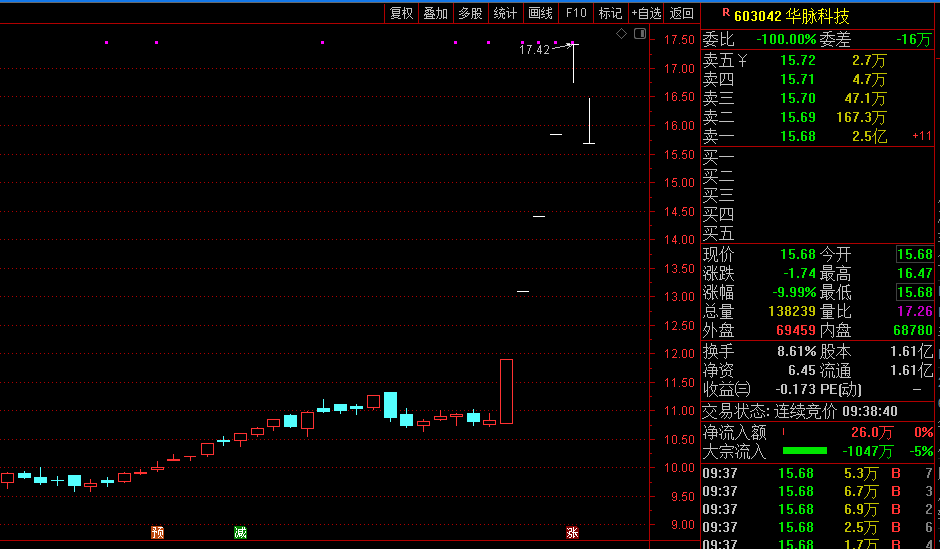This screenshot has height=549, width=940.
Task: Click the 内盘 68780 value
Action: [913, 330]
